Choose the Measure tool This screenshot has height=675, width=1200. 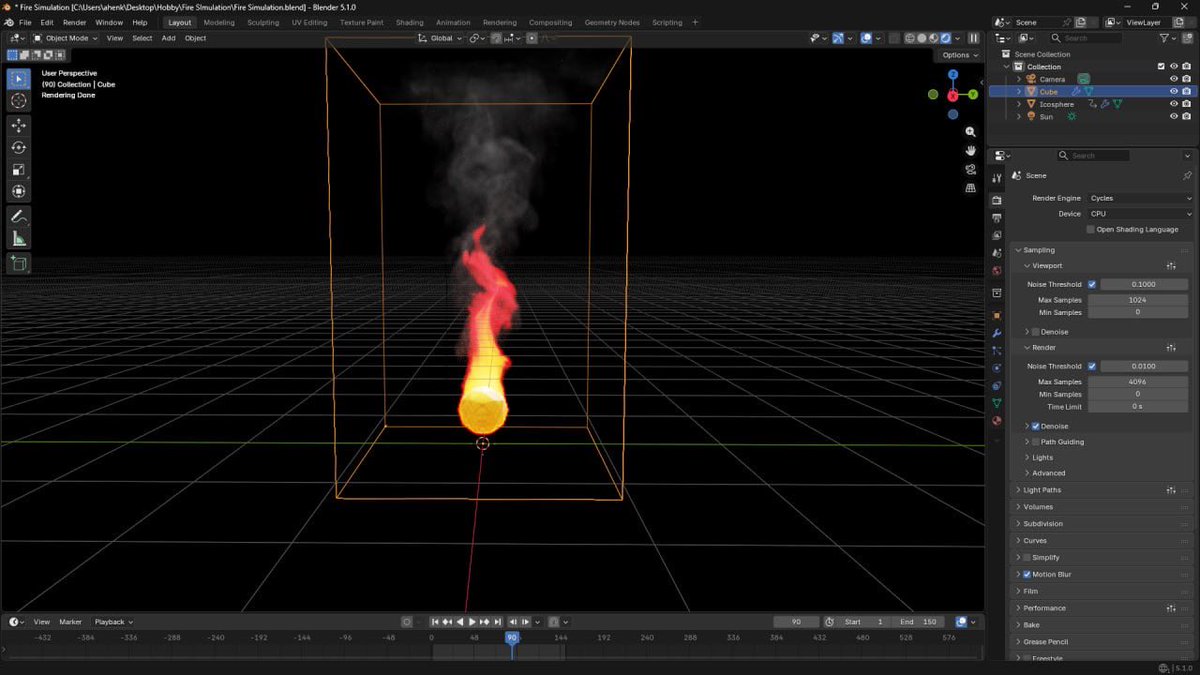click(x=19, y=238)
